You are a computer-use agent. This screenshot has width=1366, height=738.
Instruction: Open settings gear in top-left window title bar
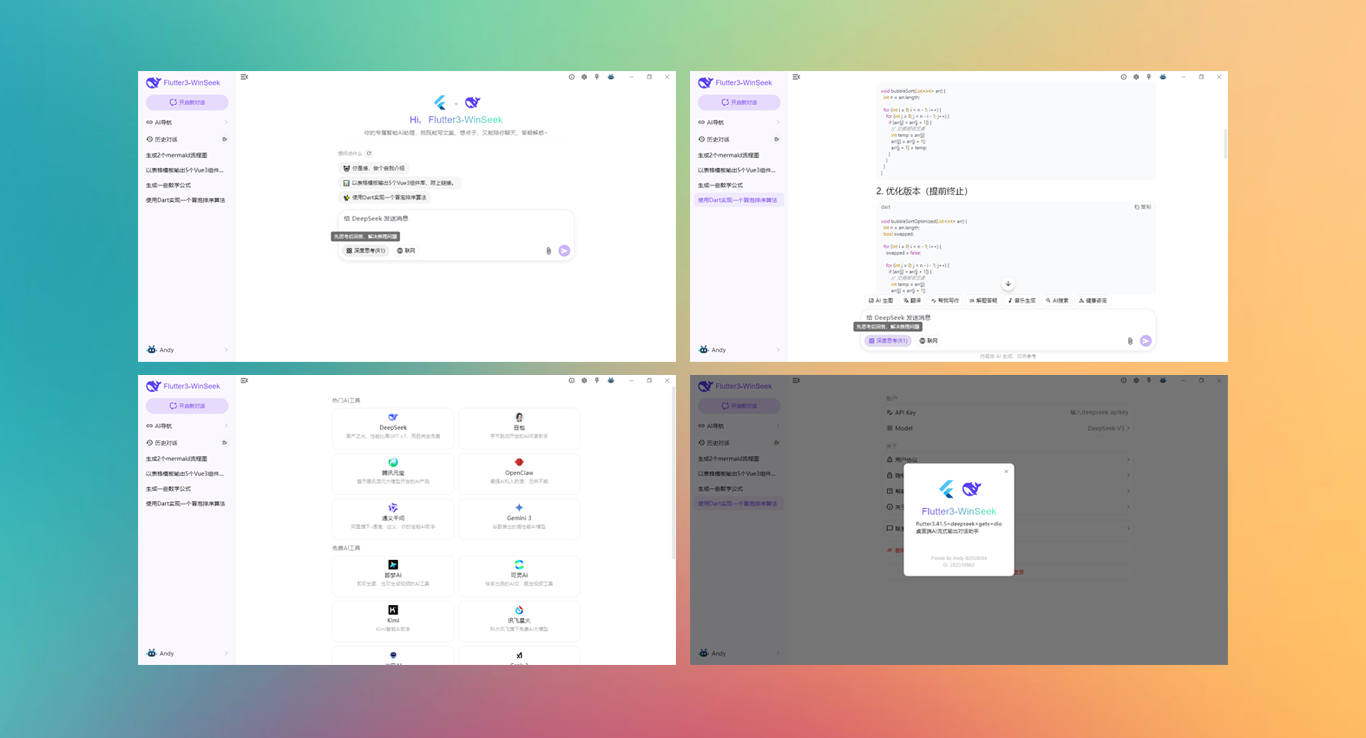[x=584, y=77]
